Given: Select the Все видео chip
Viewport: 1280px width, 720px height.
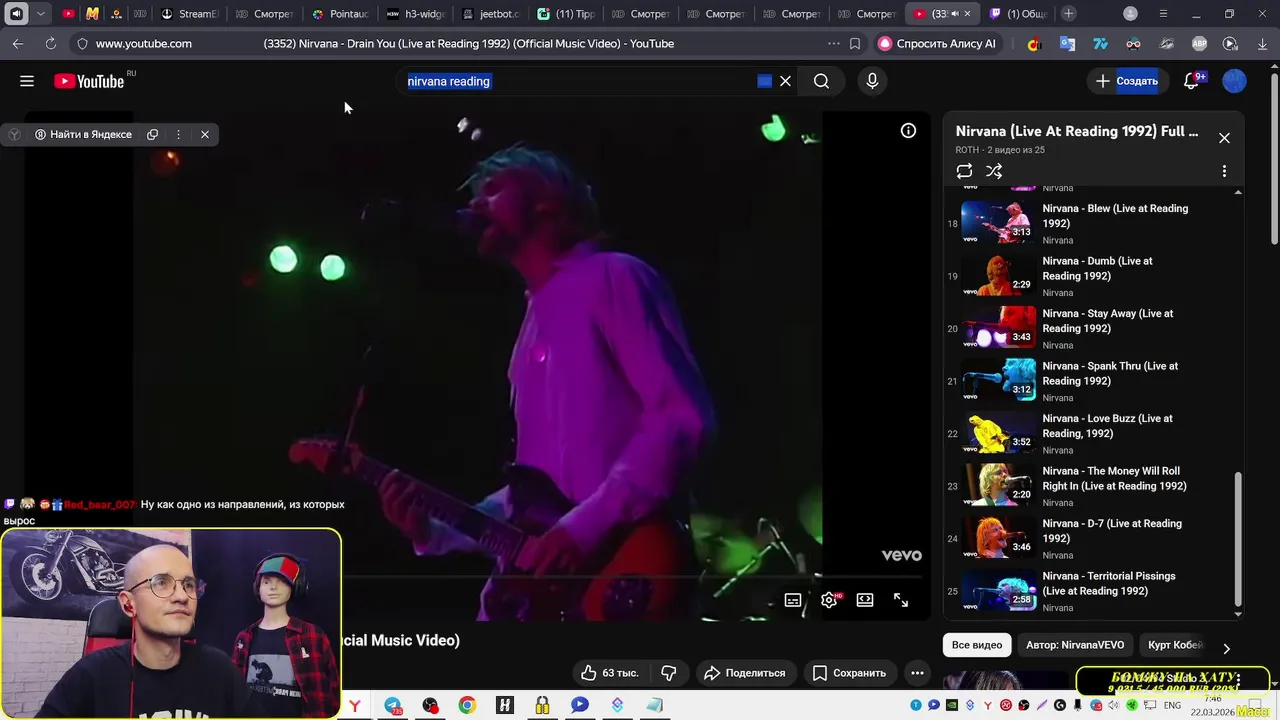Looking at the screenshot, I should (977, 645).
